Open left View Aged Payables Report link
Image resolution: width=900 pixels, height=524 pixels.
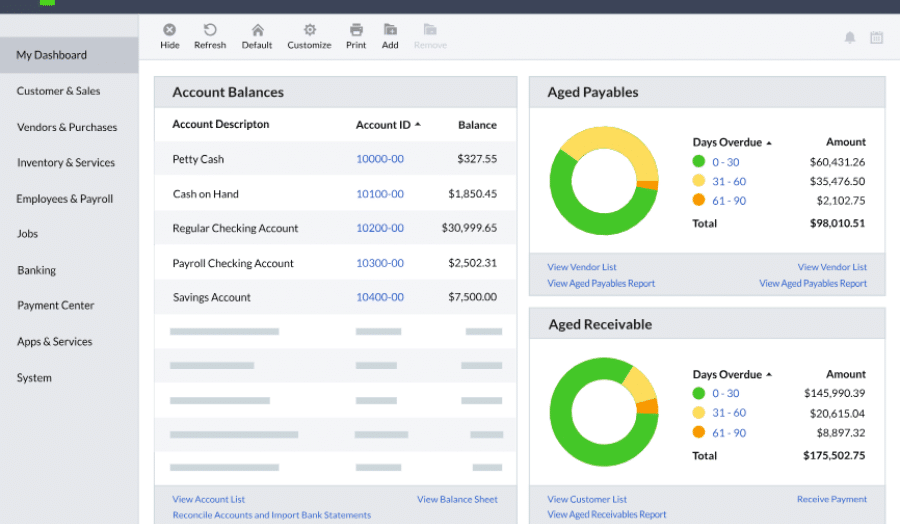point(601,283)
